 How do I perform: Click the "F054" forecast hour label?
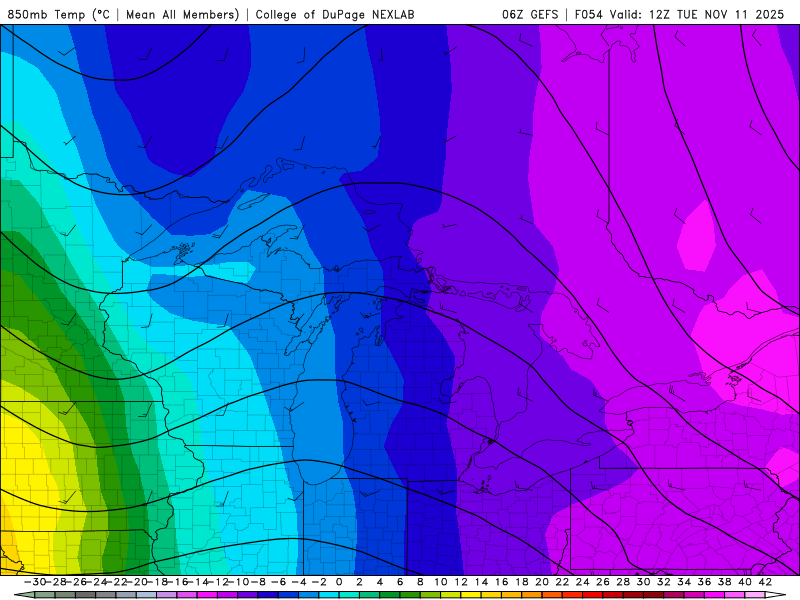click(589, 14)
